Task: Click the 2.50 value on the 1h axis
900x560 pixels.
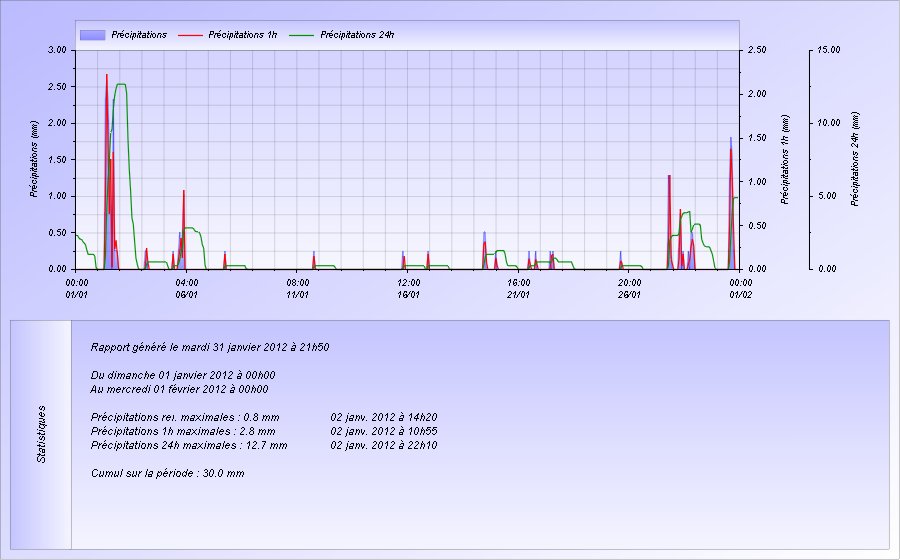Action: pos(757,50)
